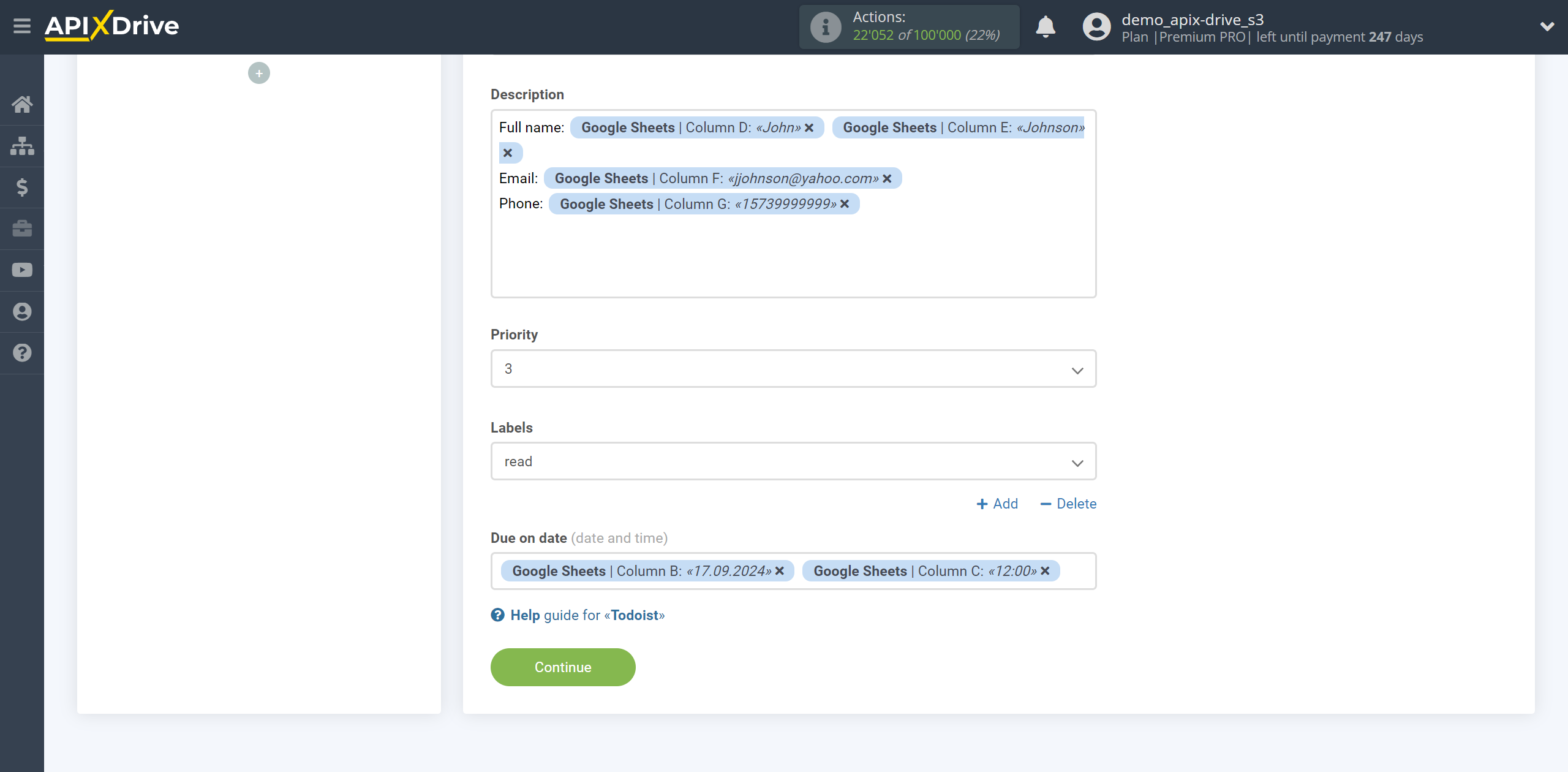Open the briefcase sidebar icon
1568x772 pixels.
click(x=22, y=229)
